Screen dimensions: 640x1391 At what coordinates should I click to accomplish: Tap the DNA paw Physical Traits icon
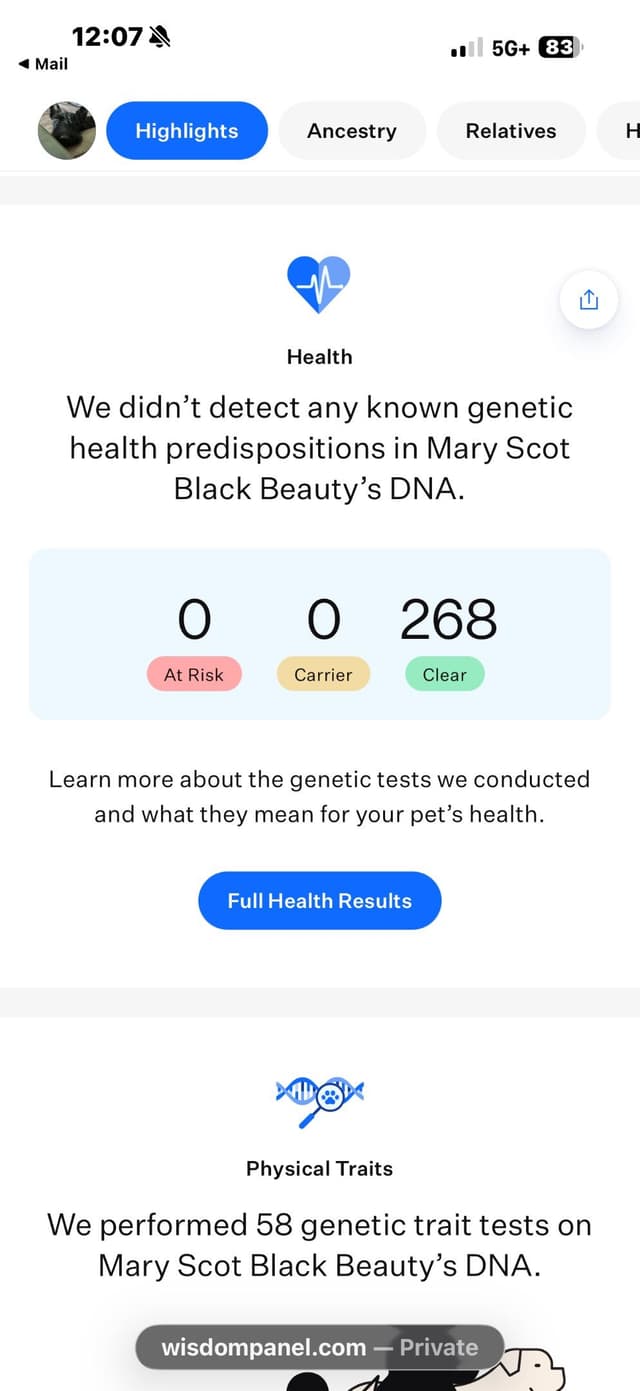pyautogui.click(x=319, y=1097)
